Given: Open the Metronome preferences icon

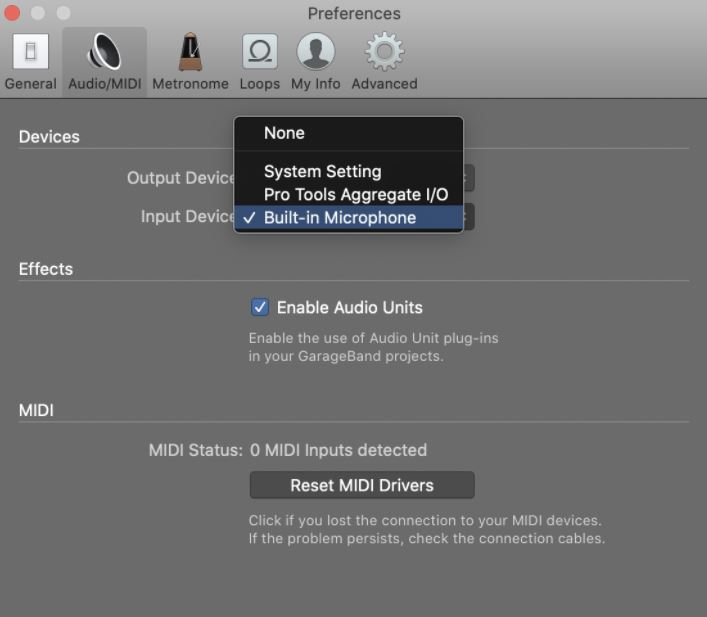Looking at the screenshot, I should click(190, 52).
